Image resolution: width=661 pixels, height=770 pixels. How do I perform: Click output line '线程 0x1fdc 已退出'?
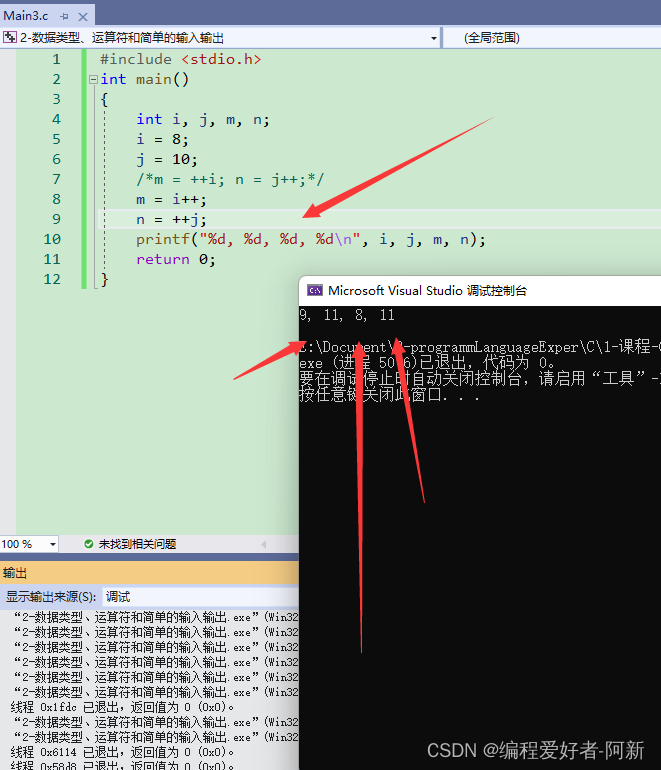[122, 707]
